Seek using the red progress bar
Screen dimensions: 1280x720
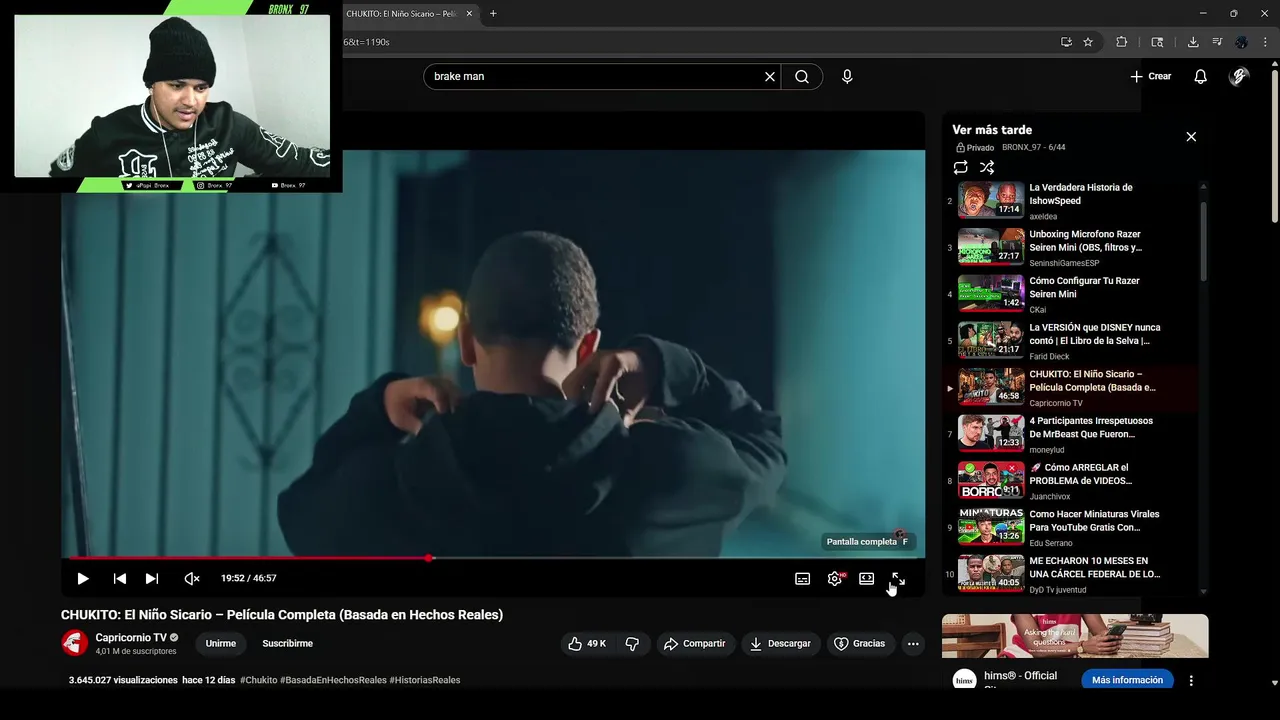point(493,557)
